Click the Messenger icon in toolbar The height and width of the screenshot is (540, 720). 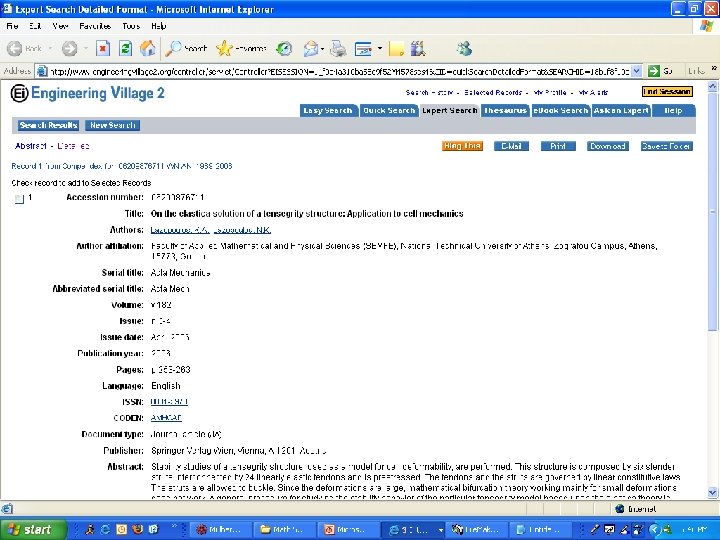click(464, 48)
